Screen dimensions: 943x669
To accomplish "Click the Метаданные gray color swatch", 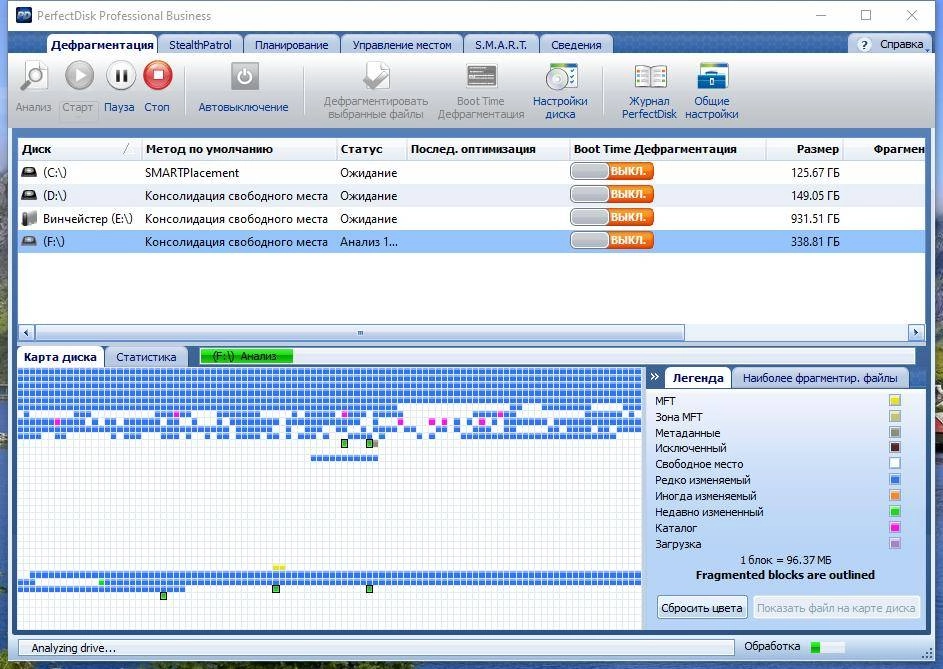I will point(895,433).
